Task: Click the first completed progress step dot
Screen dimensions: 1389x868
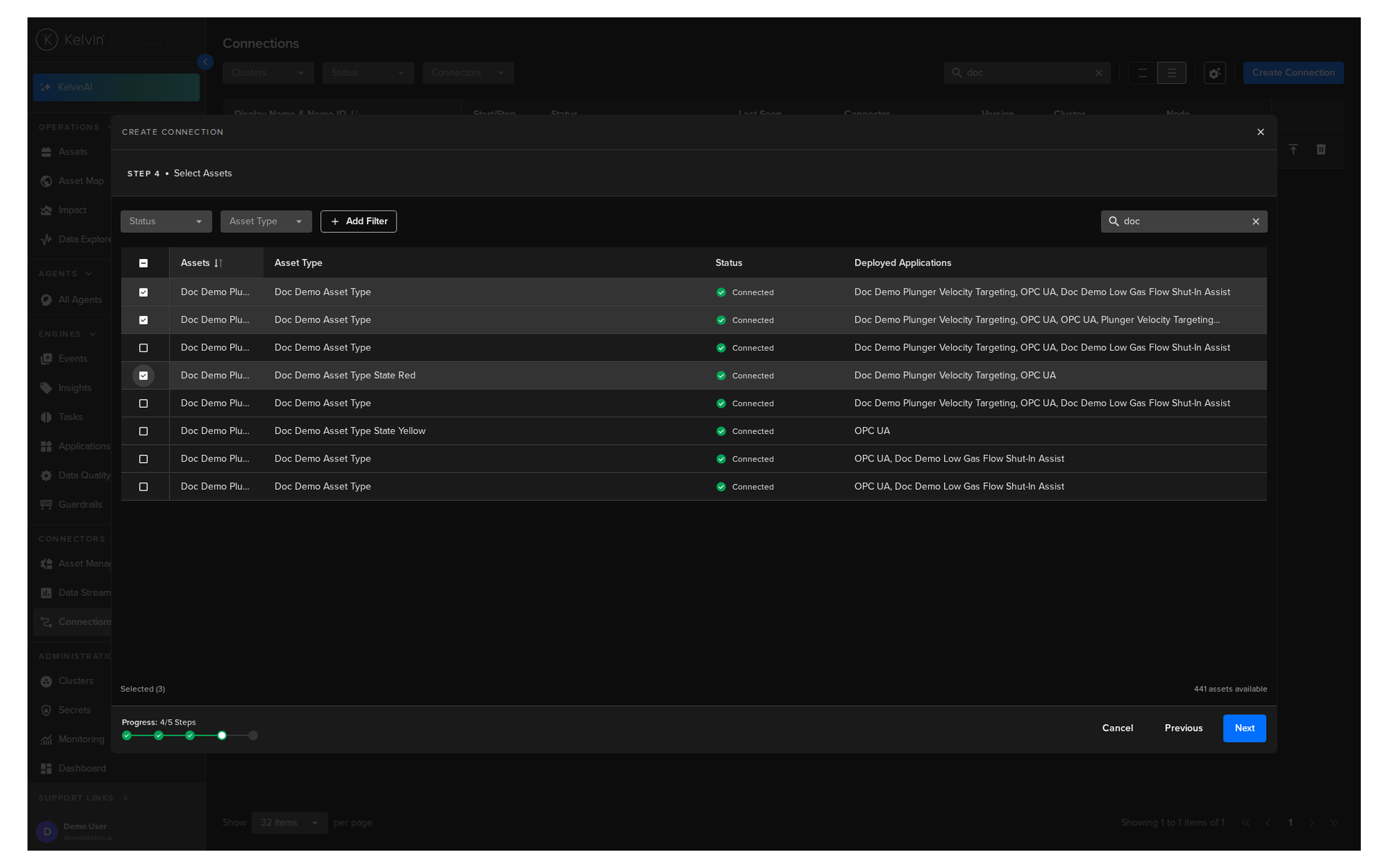Action: point(127,736)
